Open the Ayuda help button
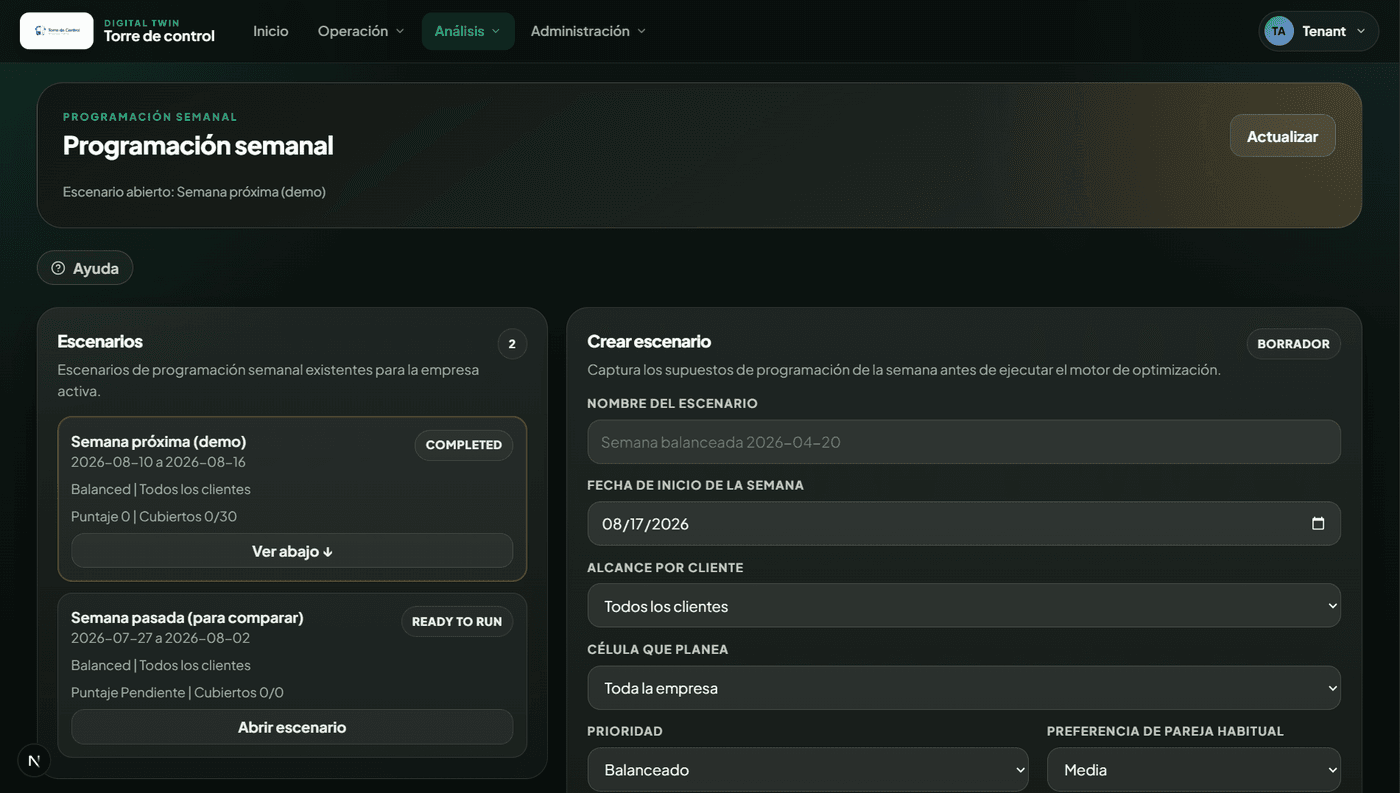Image resolution: width=1400 pixels, height=793 pixels. (85, 268)
